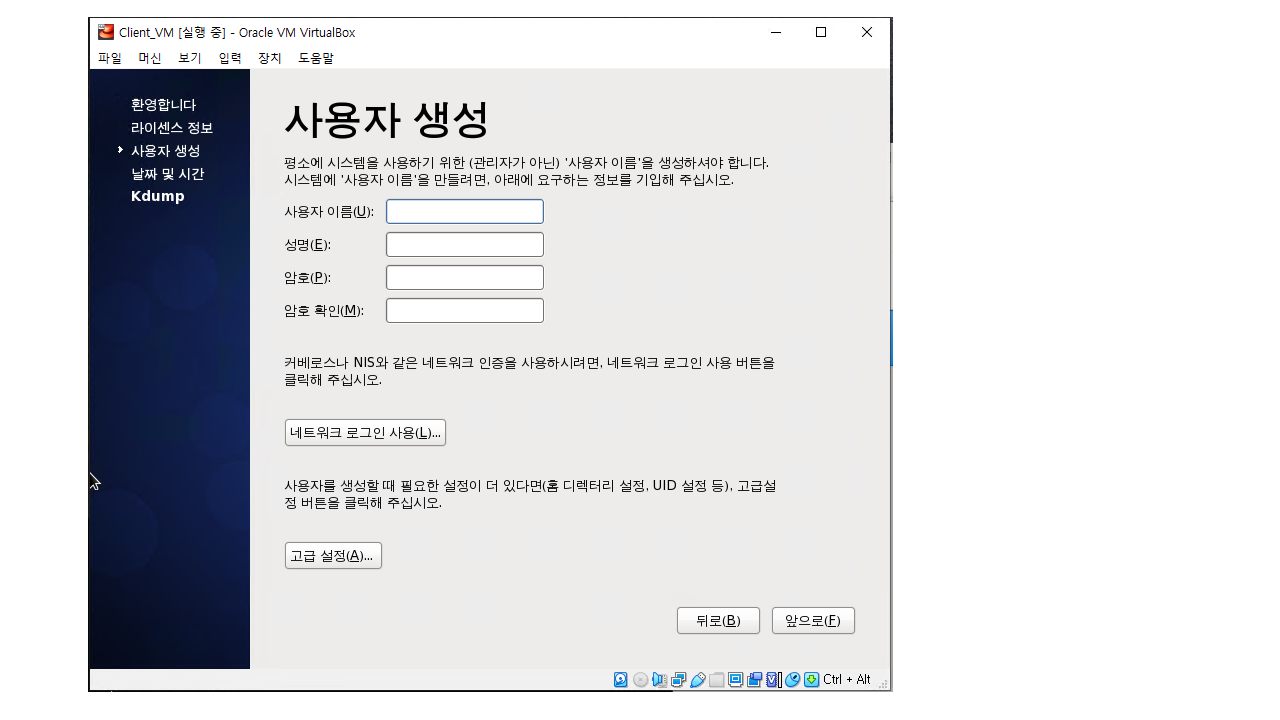Click the host key green arrow icon

tap(812, 680)
